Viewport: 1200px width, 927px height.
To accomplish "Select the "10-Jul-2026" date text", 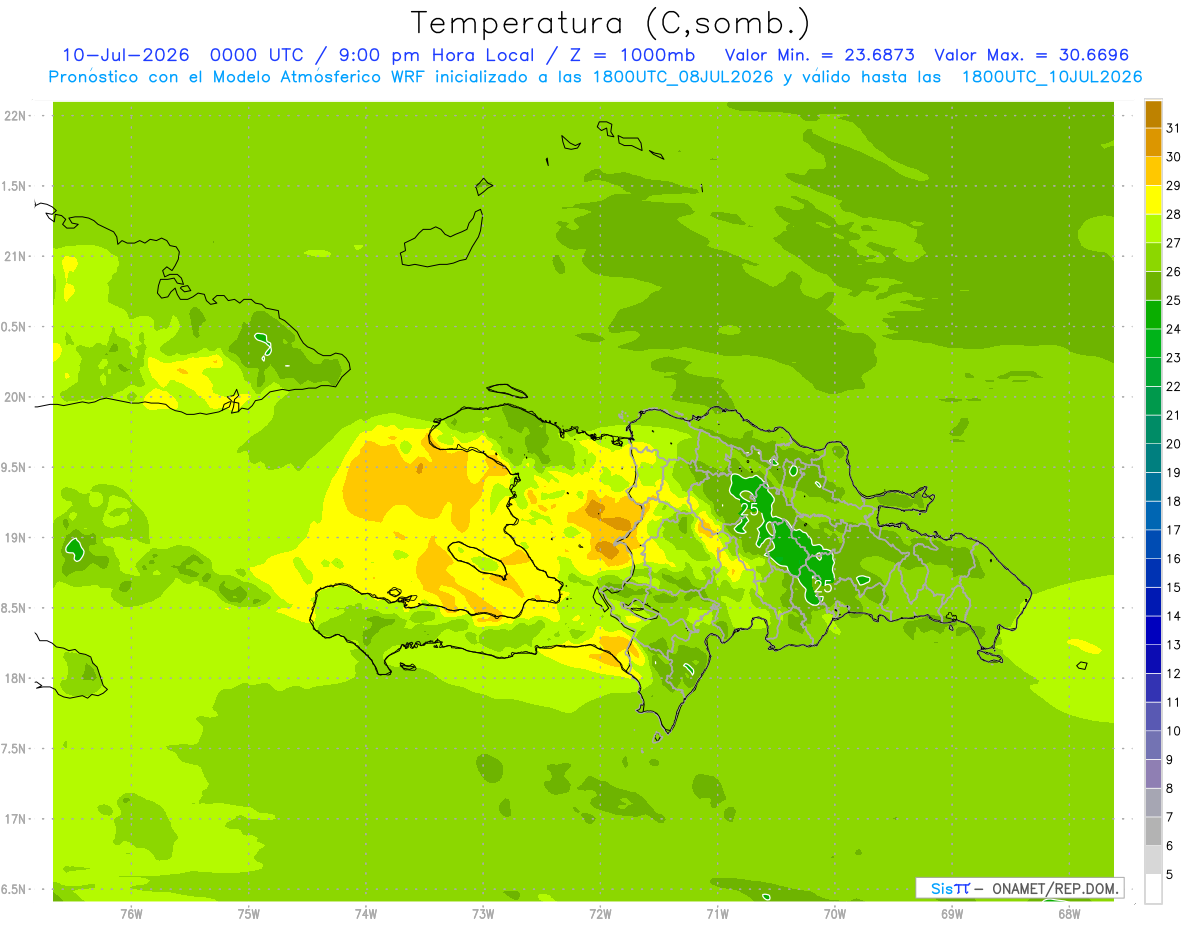I will click(x=126, y=55).
